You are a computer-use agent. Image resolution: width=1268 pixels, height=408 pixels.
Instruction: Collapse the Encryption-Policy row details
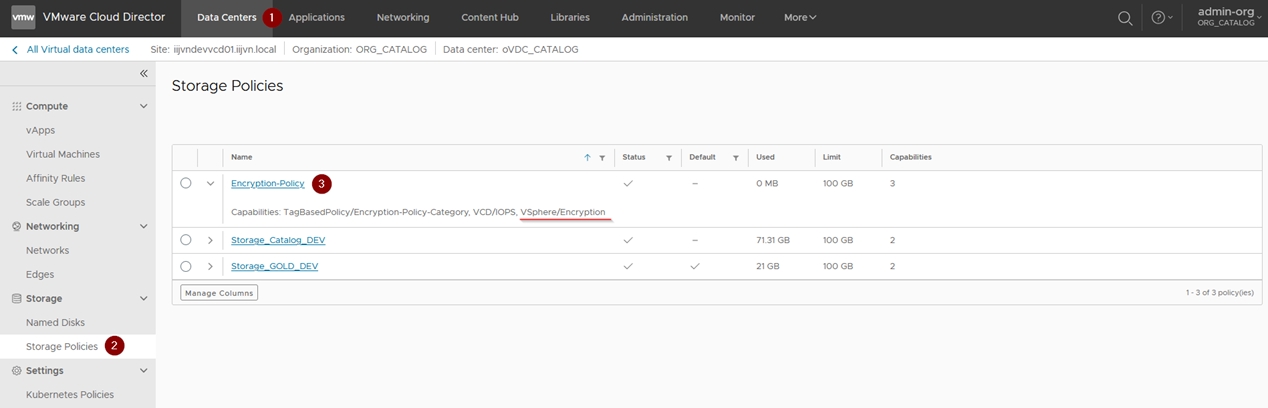(210, 184)
